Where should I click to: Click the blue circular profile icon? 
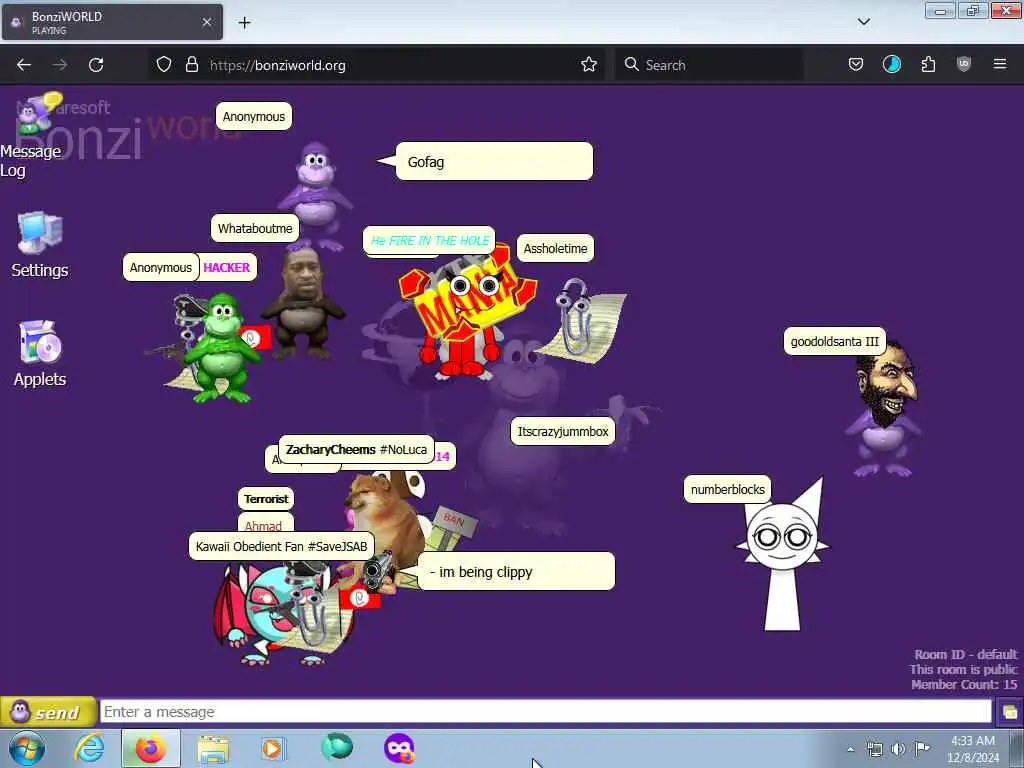click(892, 65)
